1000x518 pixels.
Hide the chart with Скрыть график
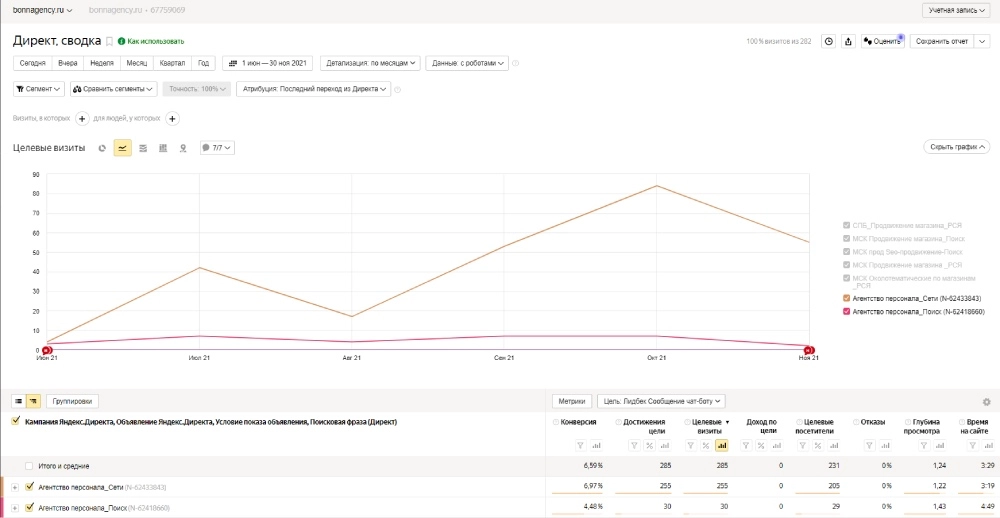pyautogui.click(x=957, y=147)
